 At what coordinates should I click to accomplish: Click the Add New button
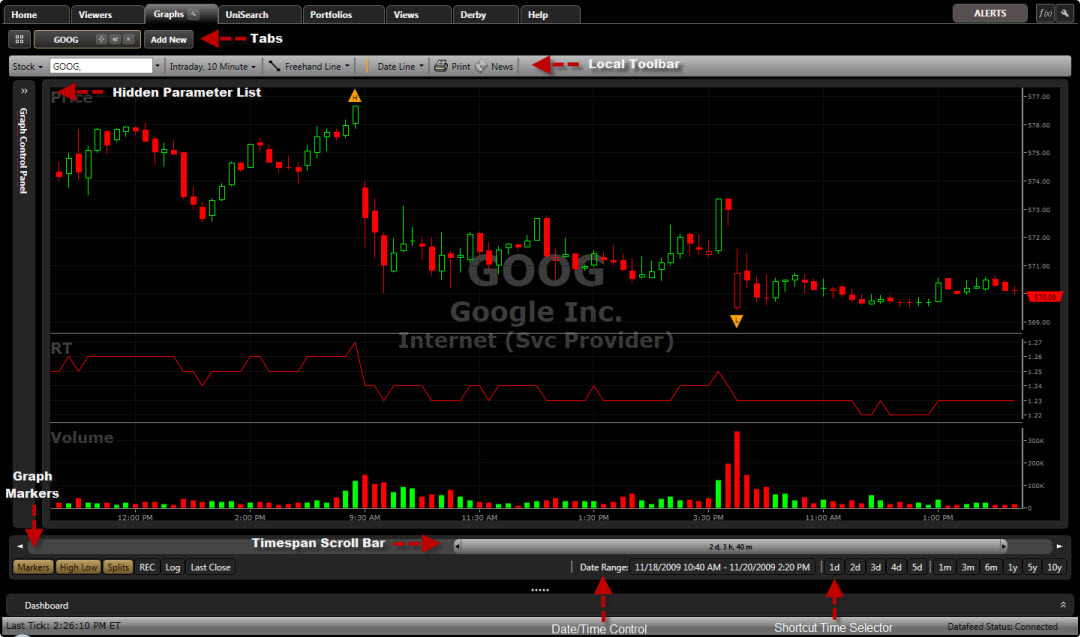pos(169,39)
